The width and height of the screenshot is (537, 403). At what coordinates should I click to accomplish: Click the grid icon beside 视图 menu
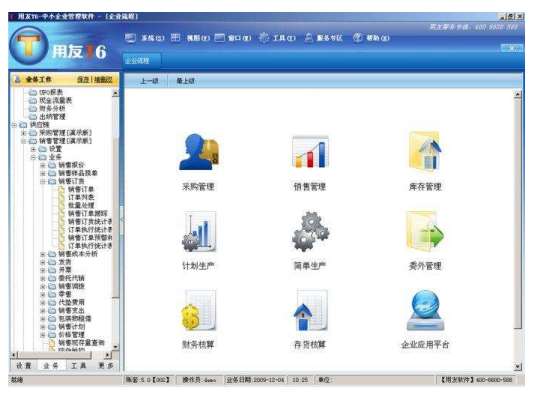(x=175, y=37)
